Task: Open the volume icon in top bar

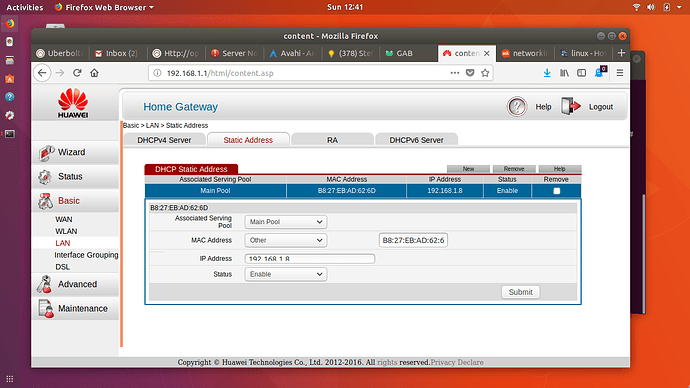Action: (651, 7)
